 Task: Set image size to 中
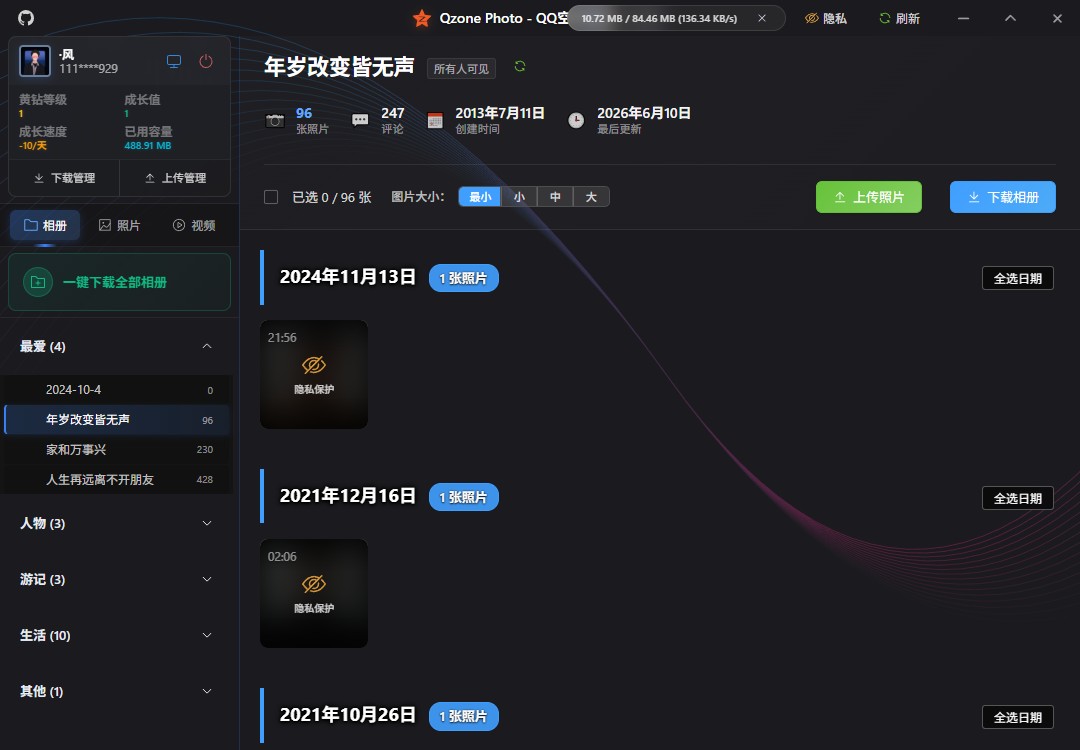coord(555,197)
